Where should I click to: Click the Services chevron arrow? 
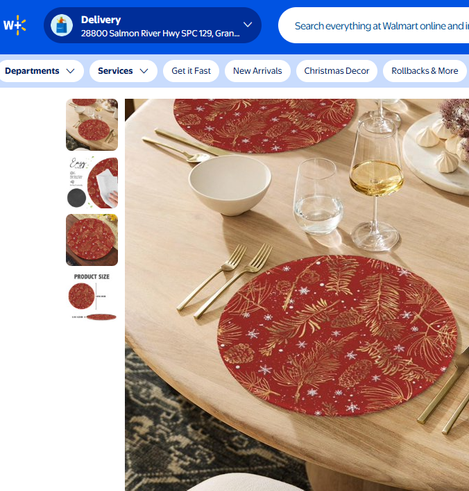(144, 71)
